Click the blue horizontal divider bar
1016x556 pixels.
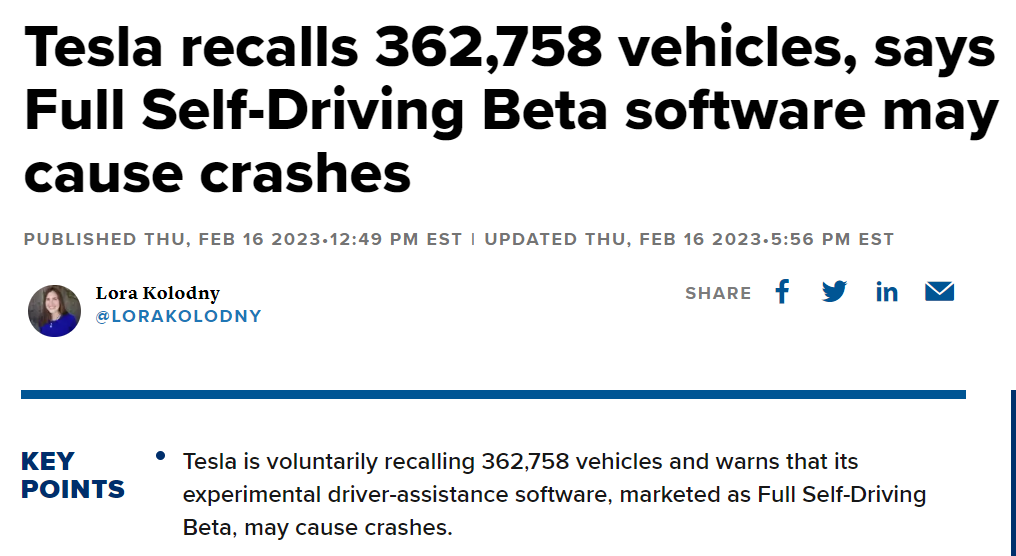(x=493, y=394)
